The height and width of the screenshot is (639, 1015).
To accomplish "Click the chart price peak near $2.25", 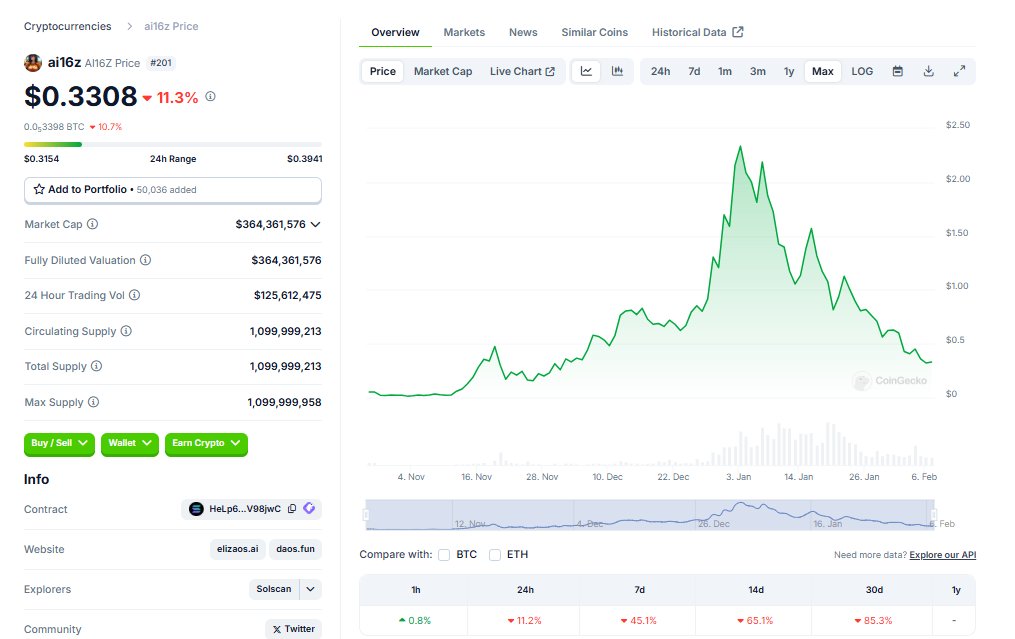I will [741, 148].
